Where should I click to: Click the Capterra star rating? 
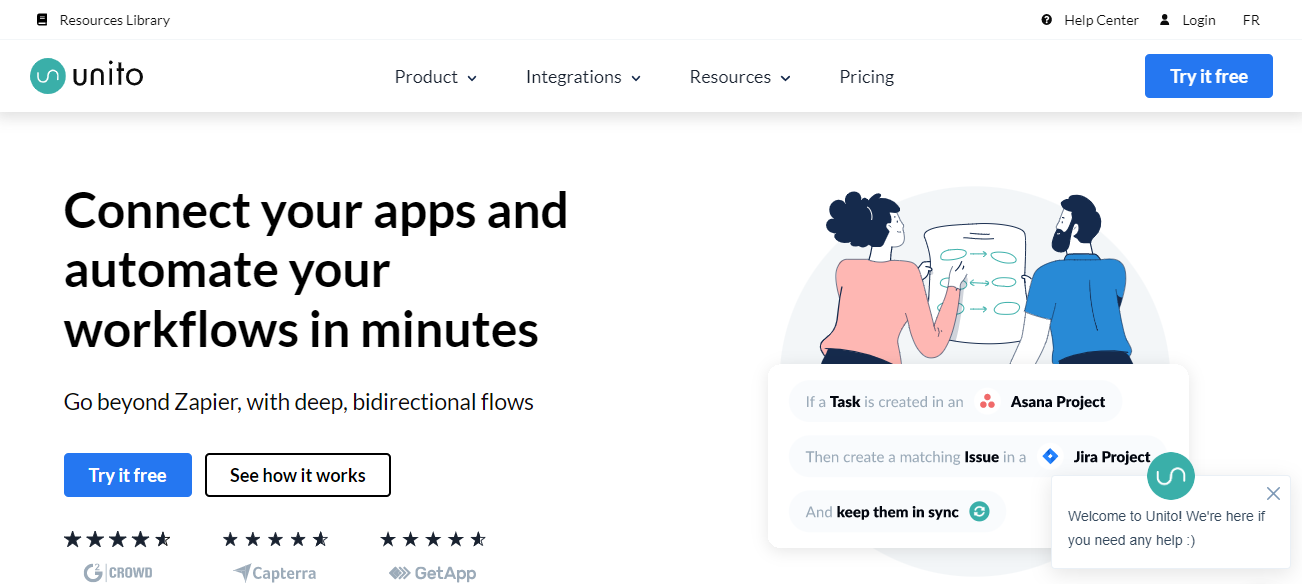275,540
